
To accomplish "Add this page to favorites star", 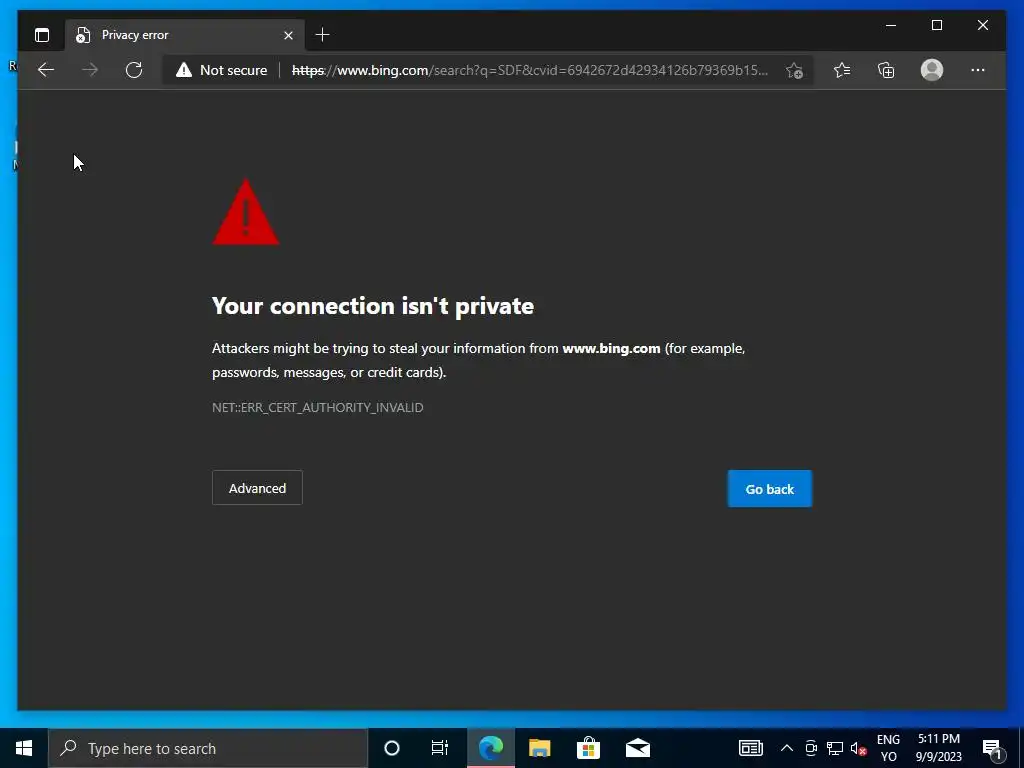I will coord(794,70).
